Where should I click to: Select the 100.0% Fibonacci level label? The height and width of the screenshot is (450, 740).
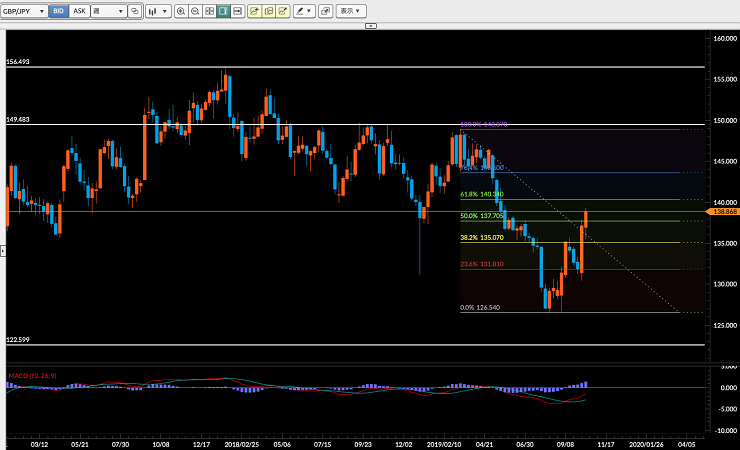484,125
